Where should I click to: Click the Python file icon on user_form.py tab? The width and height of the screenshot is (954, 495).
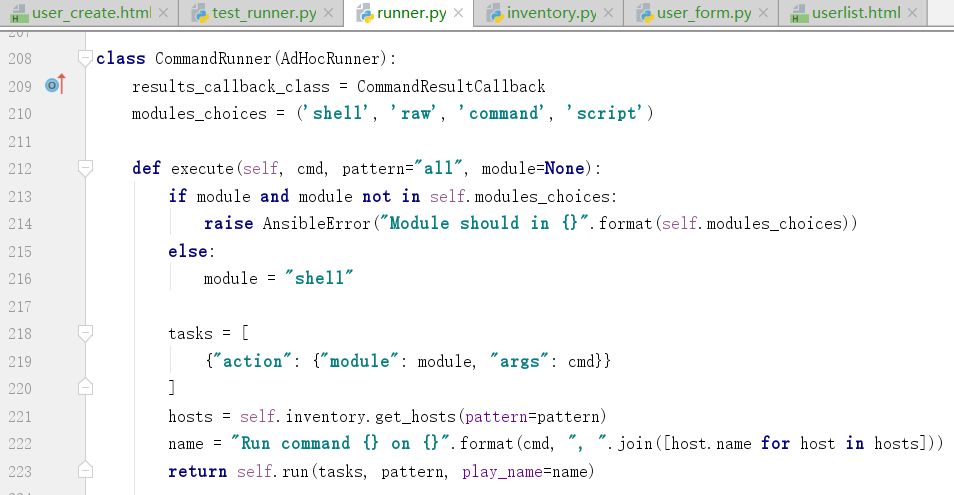(x=644, y=13)
